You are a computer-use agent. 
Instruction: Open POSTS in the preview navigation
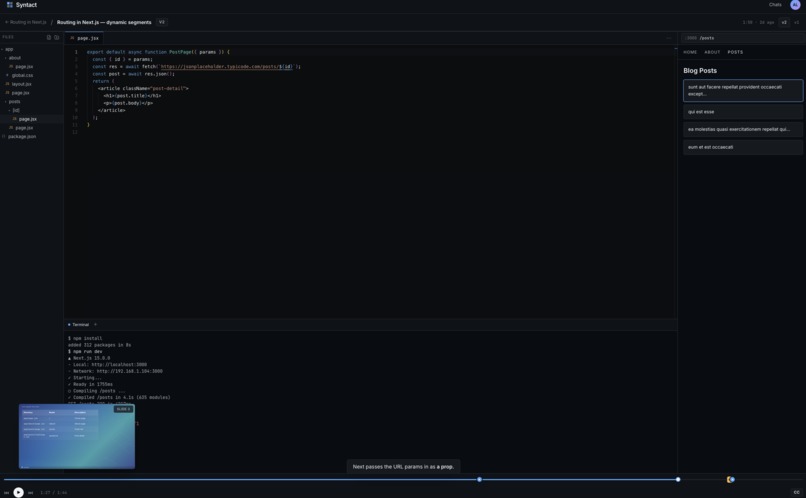tap(735, 52)
